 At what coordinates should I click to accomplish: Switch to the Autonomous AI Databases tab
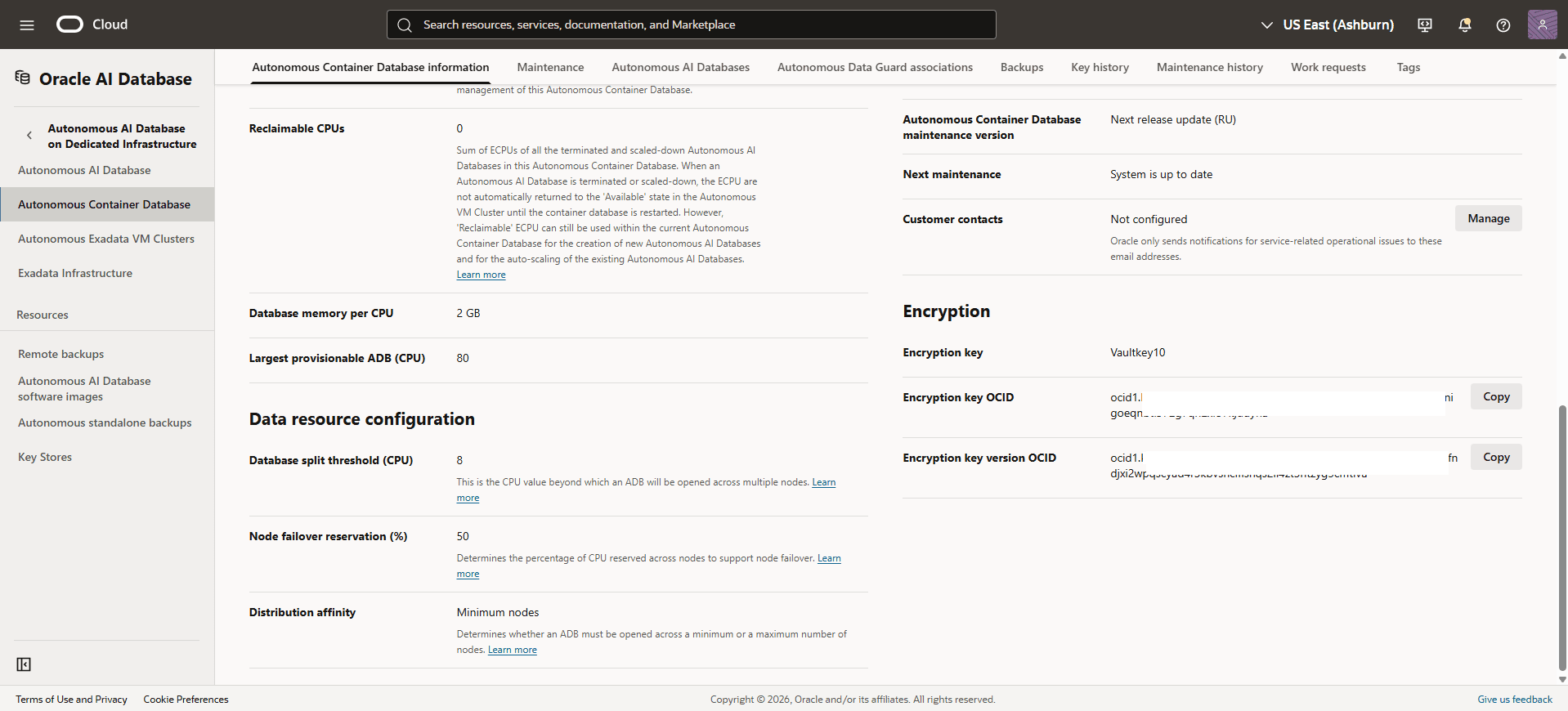(680, 67)
